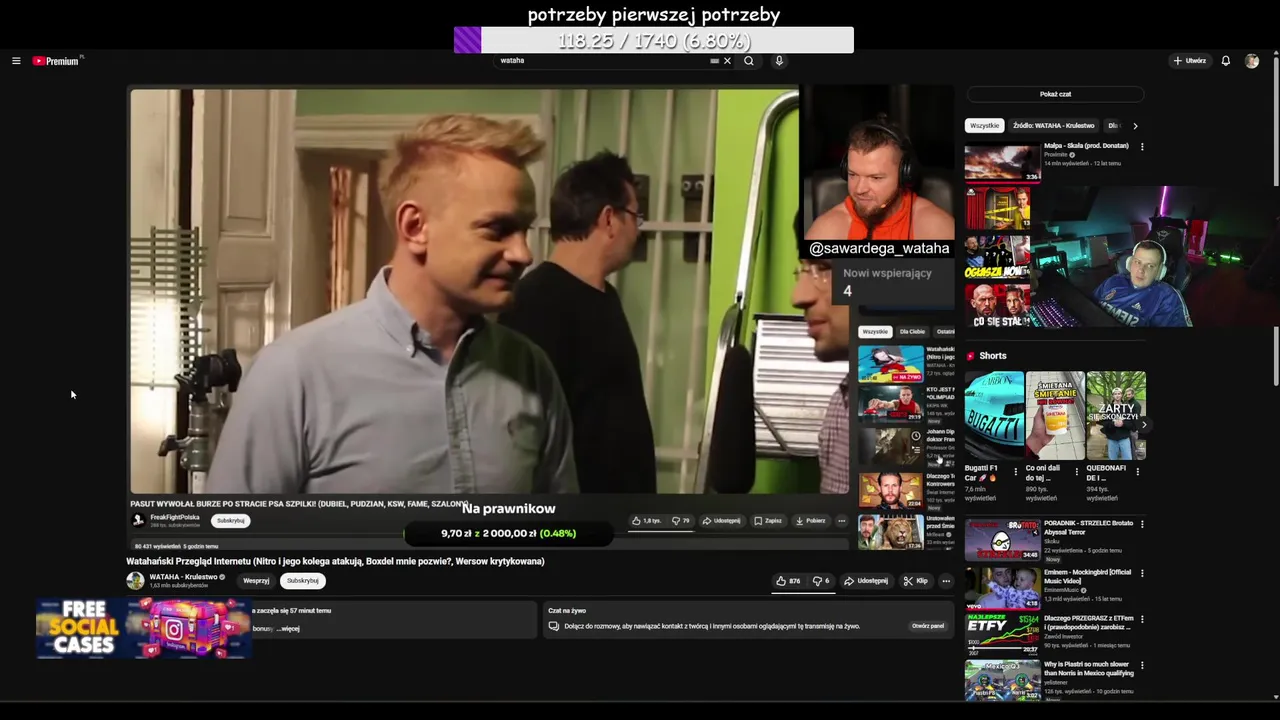Click the Utwórz create button
This screenshot has width=1280, height=720.
[x=1190, y=61]
